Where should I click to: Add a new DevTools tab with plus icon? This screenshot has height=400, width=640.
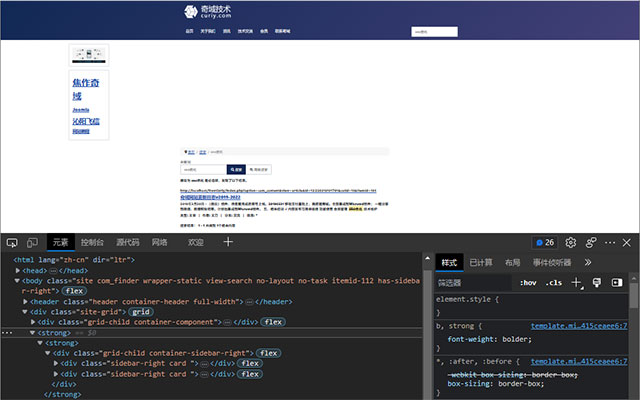[228, 242]
